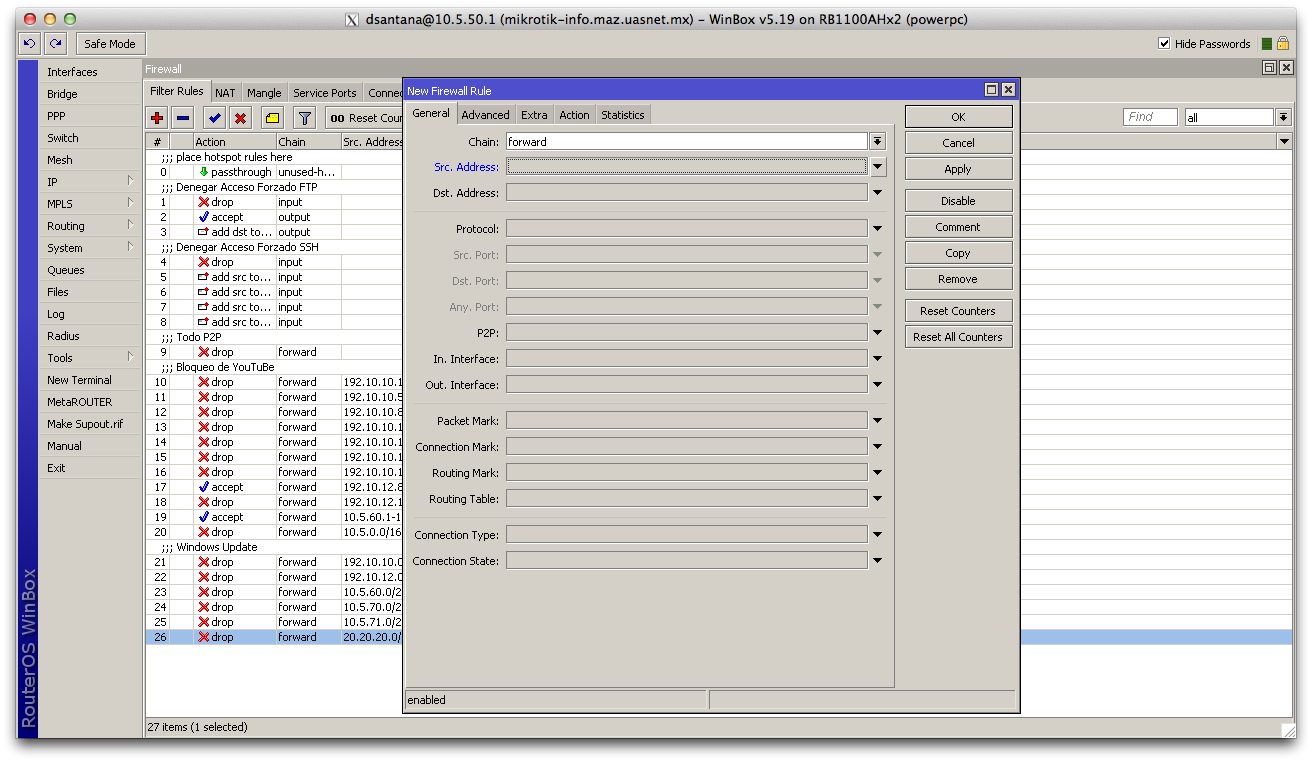
Task: Open the column chooser arrow in table header
Action: (1284, 142)
